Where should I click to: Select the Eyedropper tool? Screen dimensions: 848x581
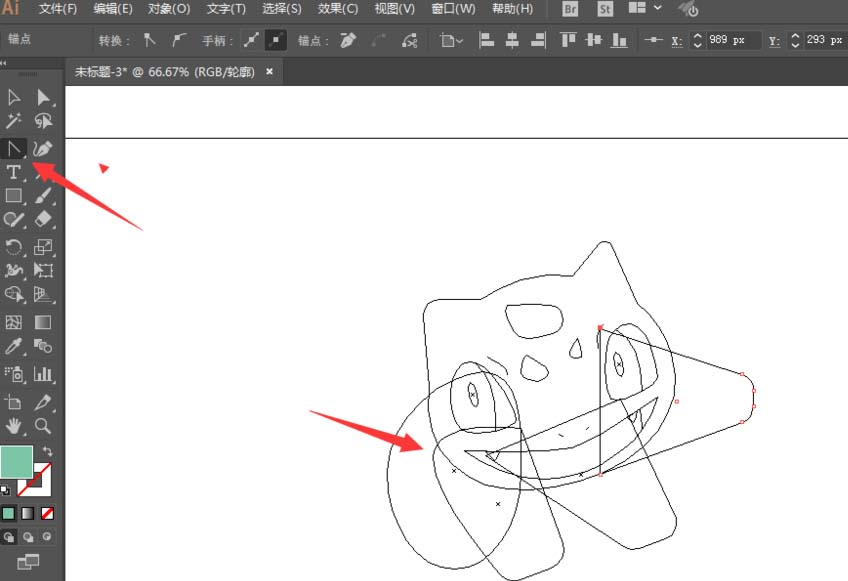[x=14, y=346]
